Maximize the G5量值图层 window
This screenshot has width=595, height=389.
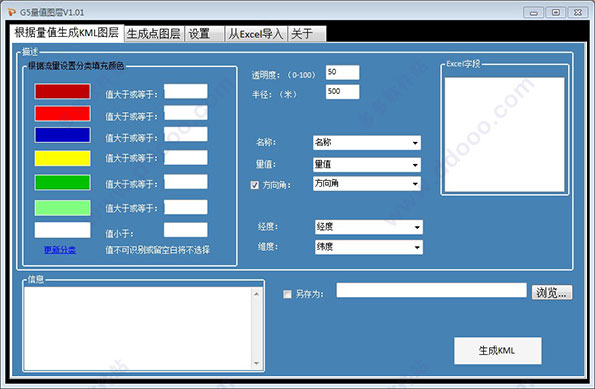pos(556,13)
